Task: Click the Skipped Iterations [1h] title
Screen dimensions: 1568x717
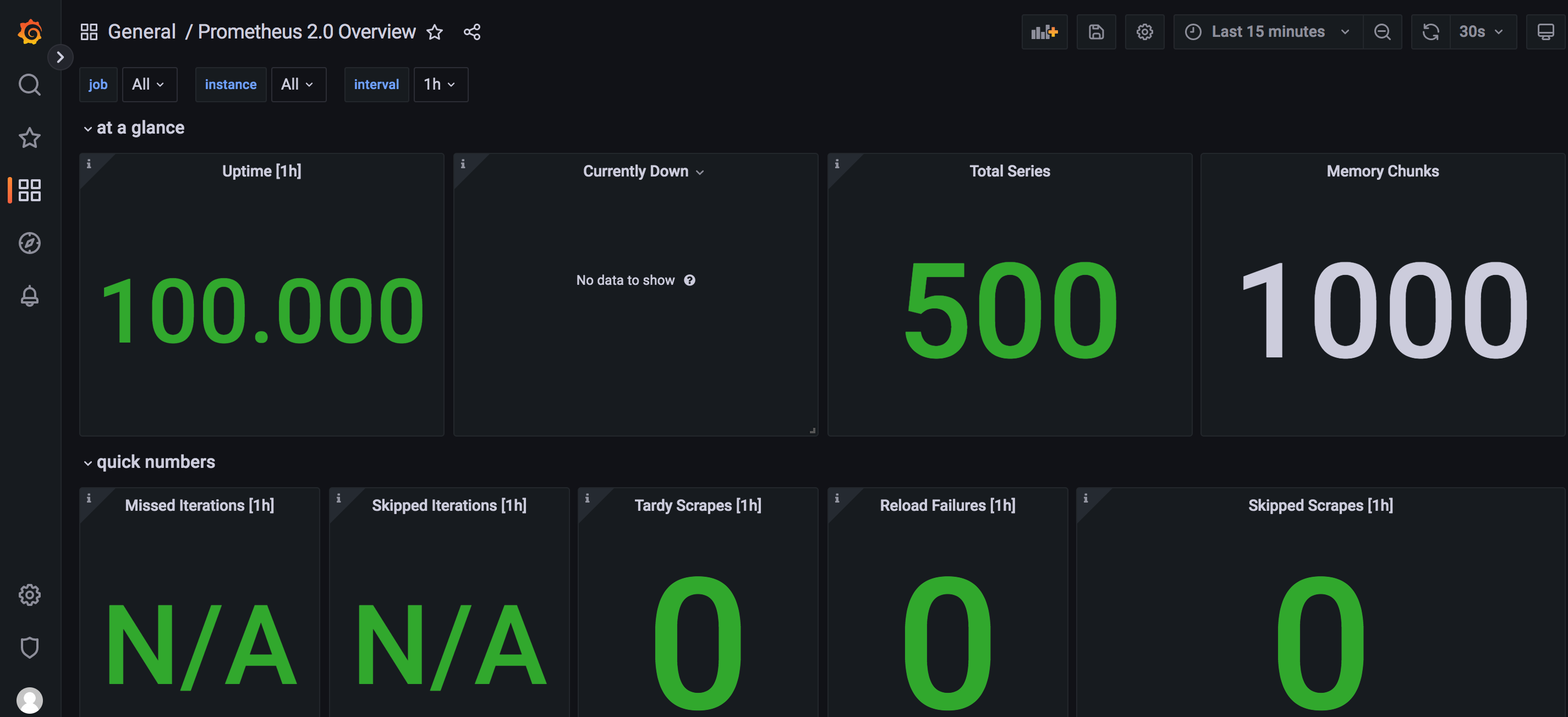Action: click(449, 506)
